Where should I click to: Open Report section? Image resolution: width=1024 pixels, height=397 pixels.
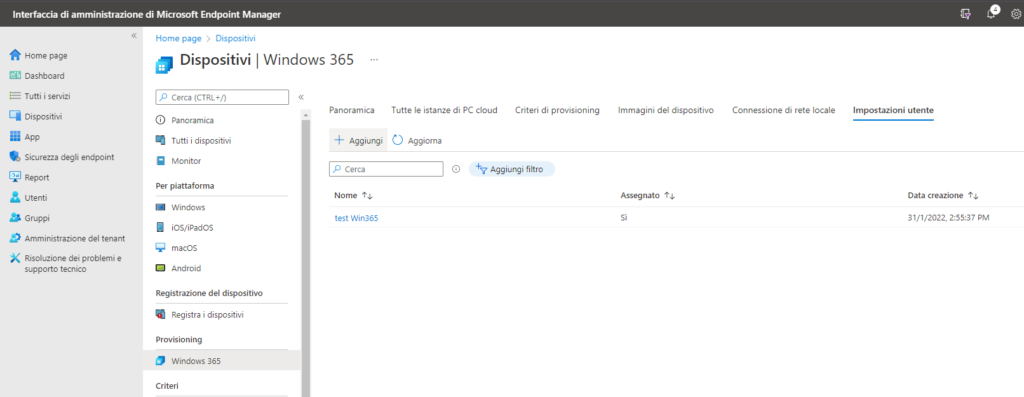pos(29,177)
